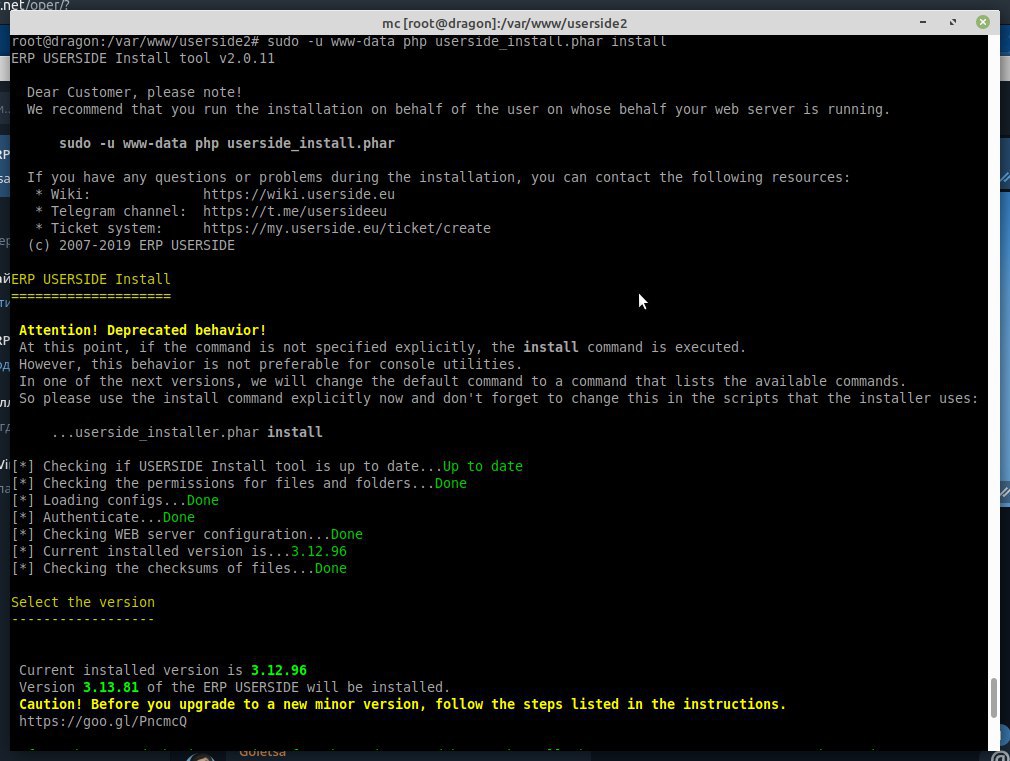1010x761 pixels.
Task: Click 'Checking the checksums of files' line
Action: coord(179,568)
